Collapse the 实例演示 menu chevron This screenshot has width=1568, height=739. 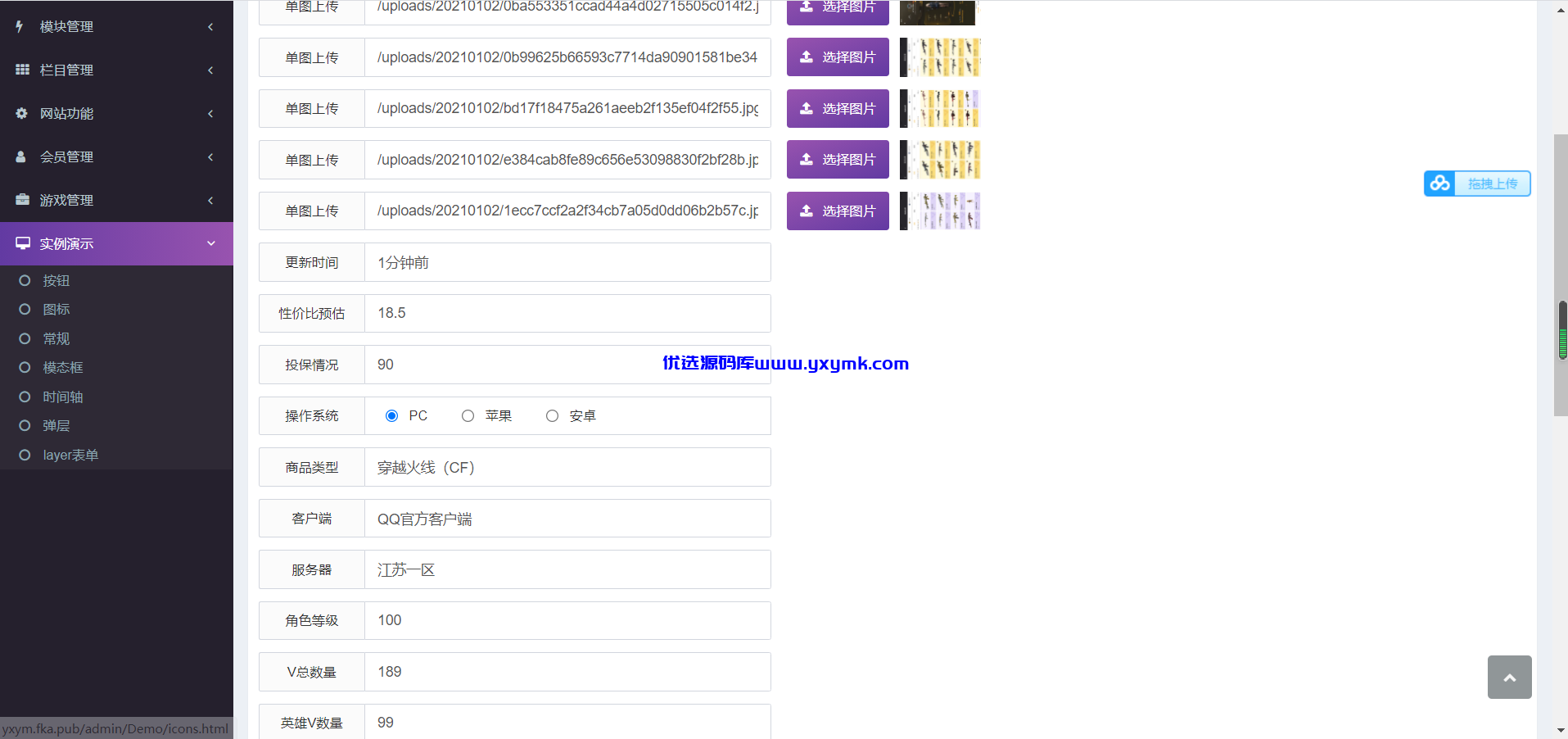pyautogui.click(x=210, y=243)
